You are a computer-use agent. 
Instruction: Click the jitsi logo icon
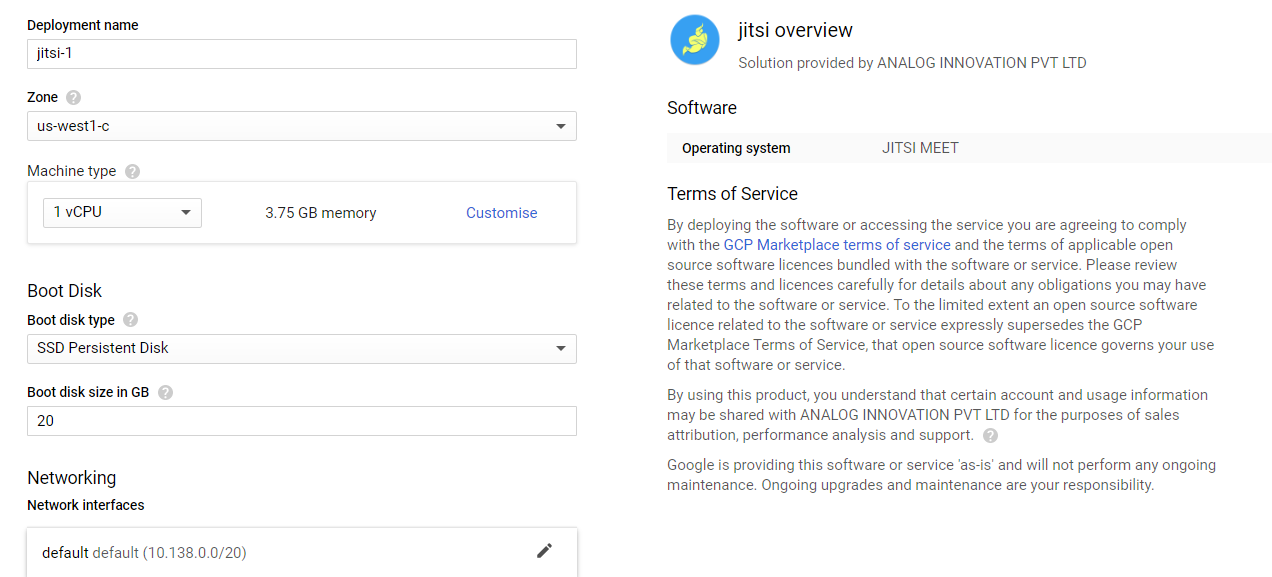pyautogui.click(x=695, y=40)
